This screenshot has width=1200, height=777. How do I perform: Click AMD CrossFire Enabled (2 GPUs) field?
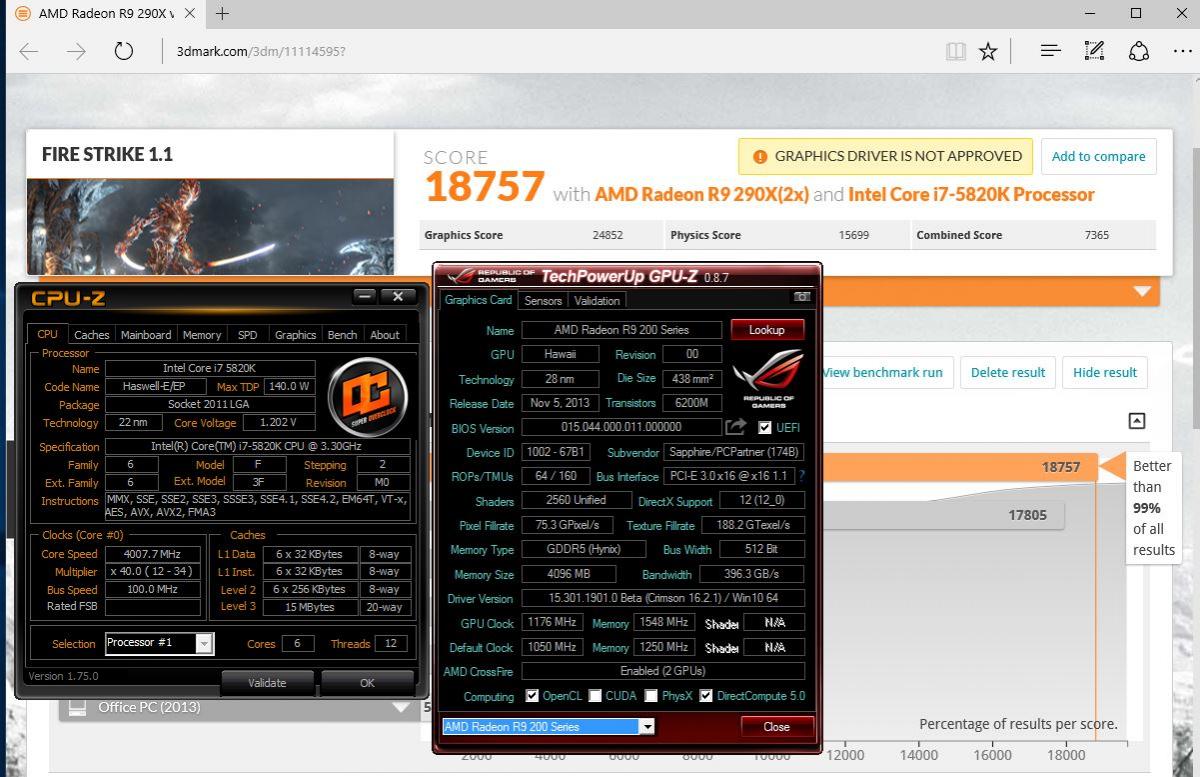tap(662, 671)
